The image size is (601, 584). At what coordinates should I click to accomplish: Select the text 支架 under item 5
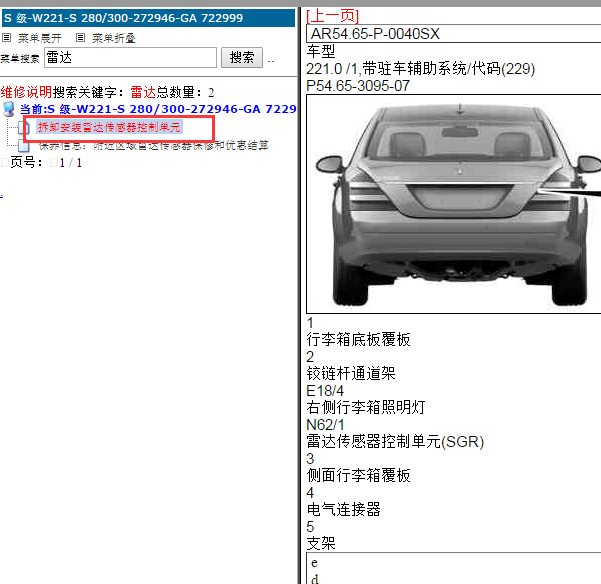click(321, 543)
